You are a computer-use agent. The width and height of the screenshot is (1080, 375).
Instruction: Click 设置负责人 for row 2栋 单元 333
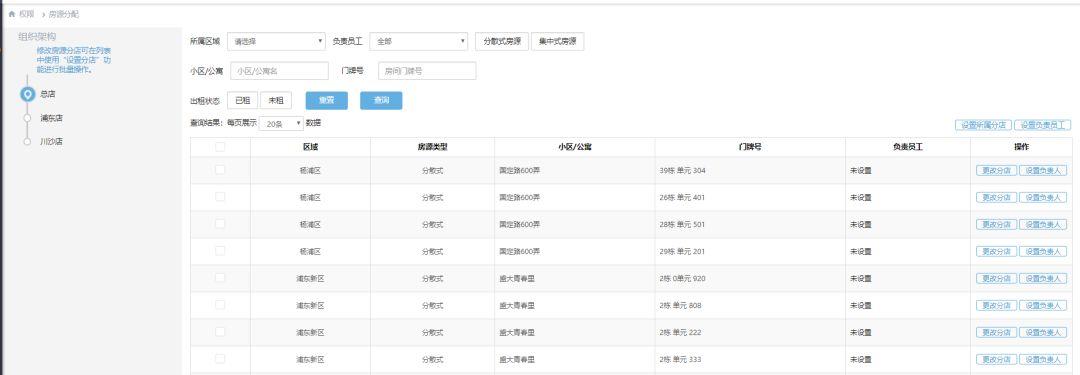pyautogui.click(x=1043, y=359)
